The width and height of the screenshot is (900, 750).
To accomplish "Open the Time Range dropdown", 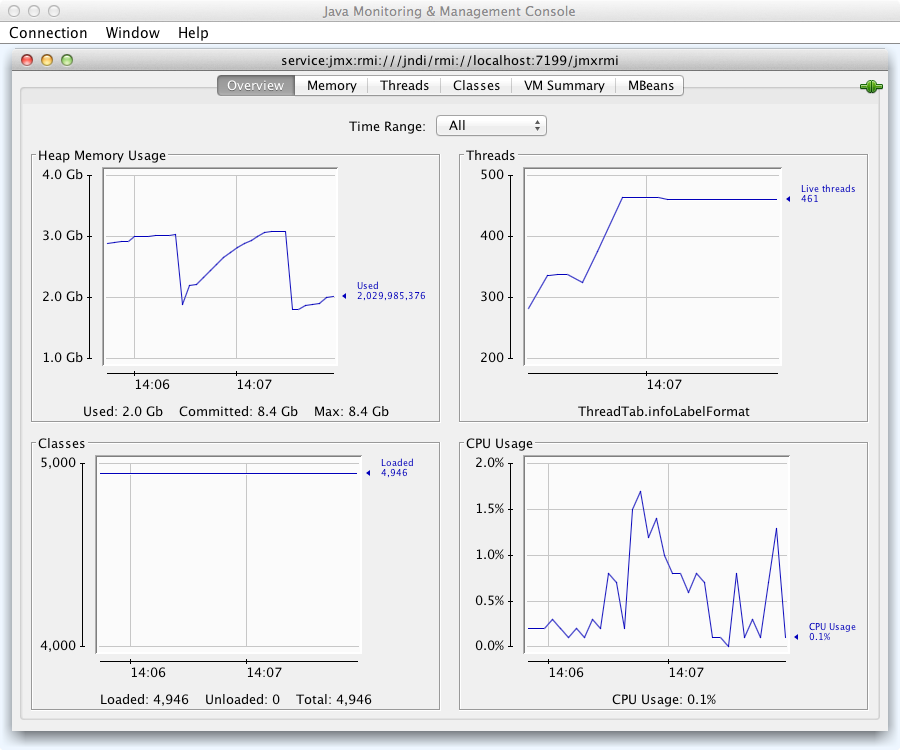I will pos(491,126).
